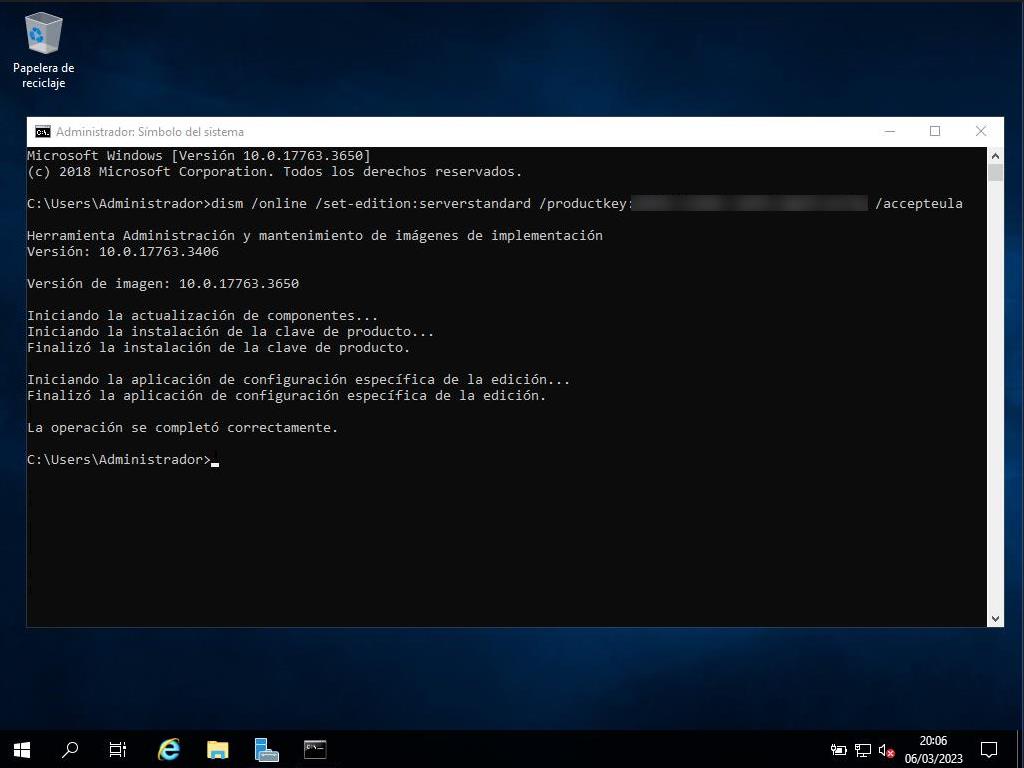This screenshot has width=1024, height=768.
Task: Open File Explorer from the taskbar
Action: (x=217, y=749)
